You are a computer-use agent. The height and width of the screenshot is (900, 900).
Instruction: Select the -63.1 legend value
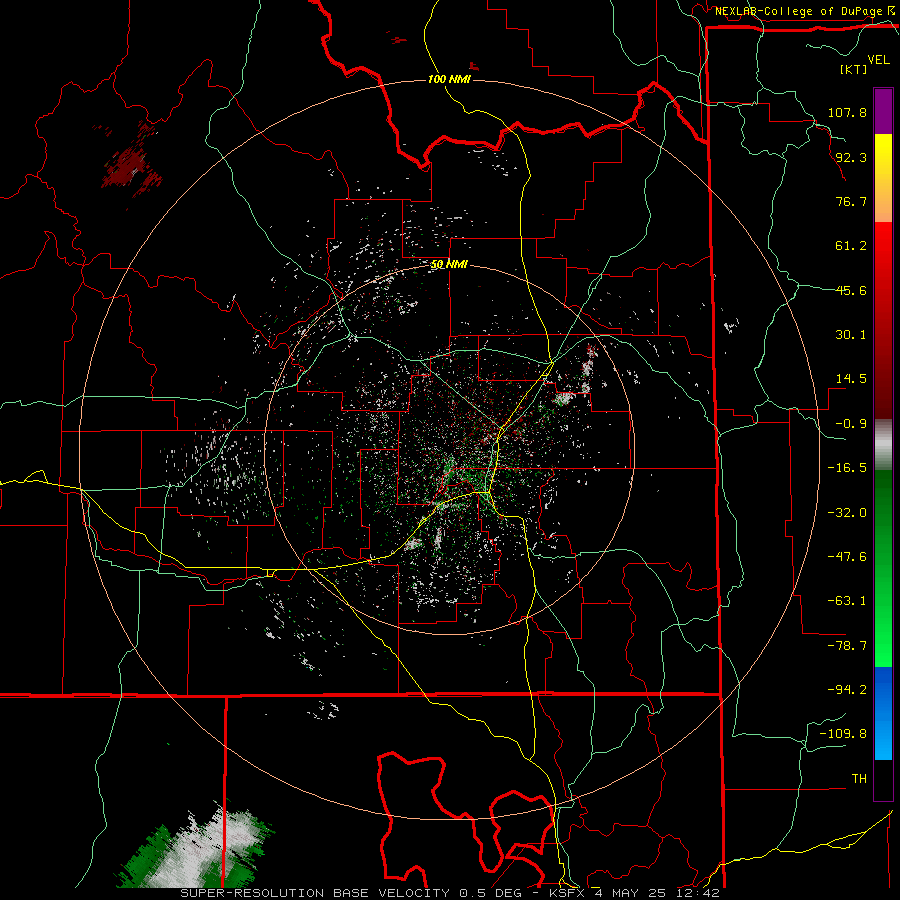click(847, 601)
